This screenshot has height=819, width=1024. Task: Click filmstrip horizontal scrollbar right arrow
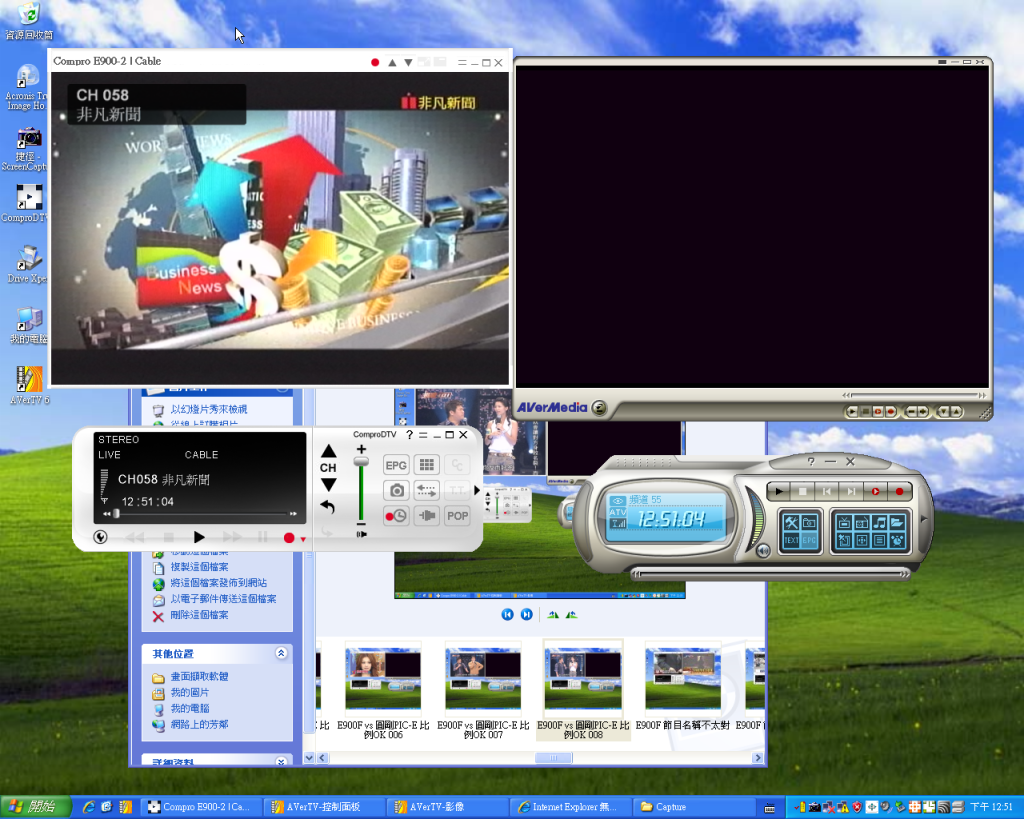(x=758, y=758)
